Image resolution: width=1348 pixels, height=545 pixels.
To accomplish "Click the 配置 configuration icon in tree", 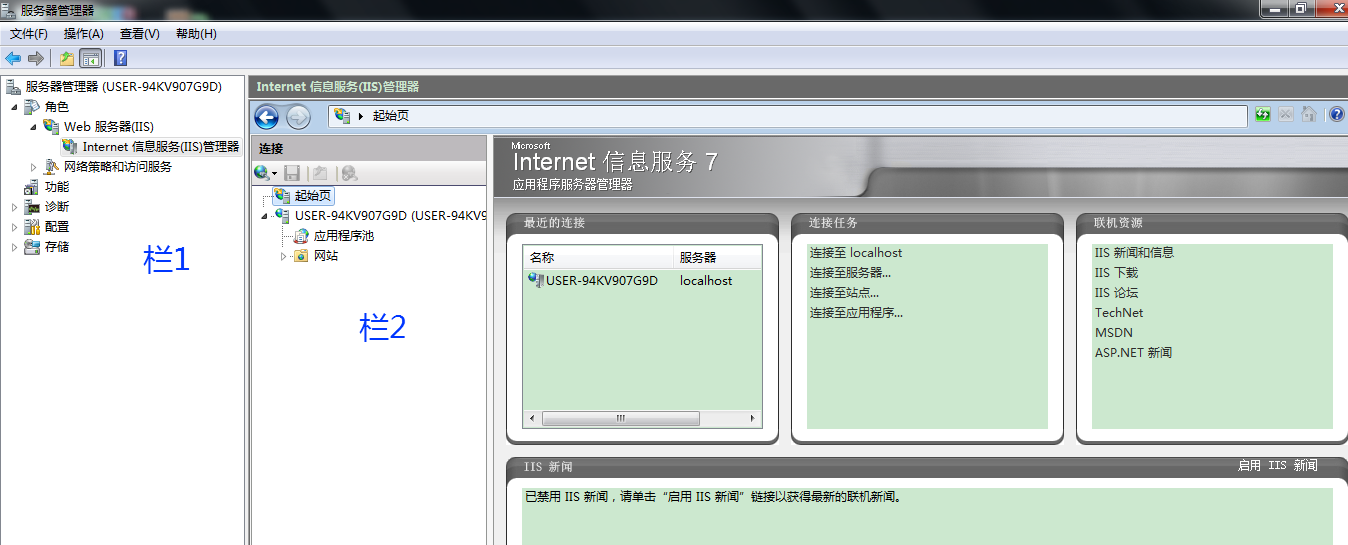I will point(32,227).
